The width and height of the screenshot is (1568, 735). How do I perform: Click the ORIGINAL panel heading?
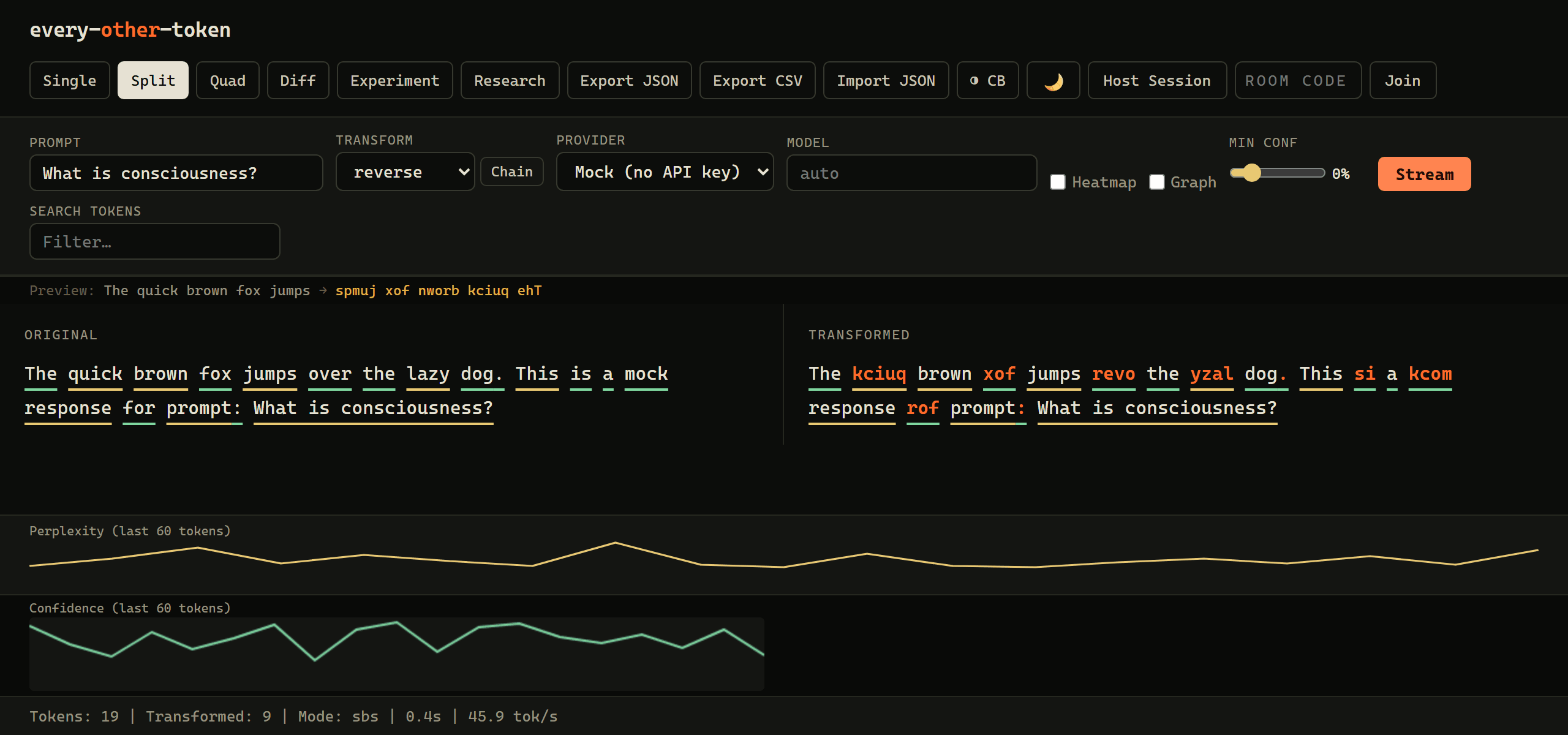pyautogui.click(x=61, y=335)
